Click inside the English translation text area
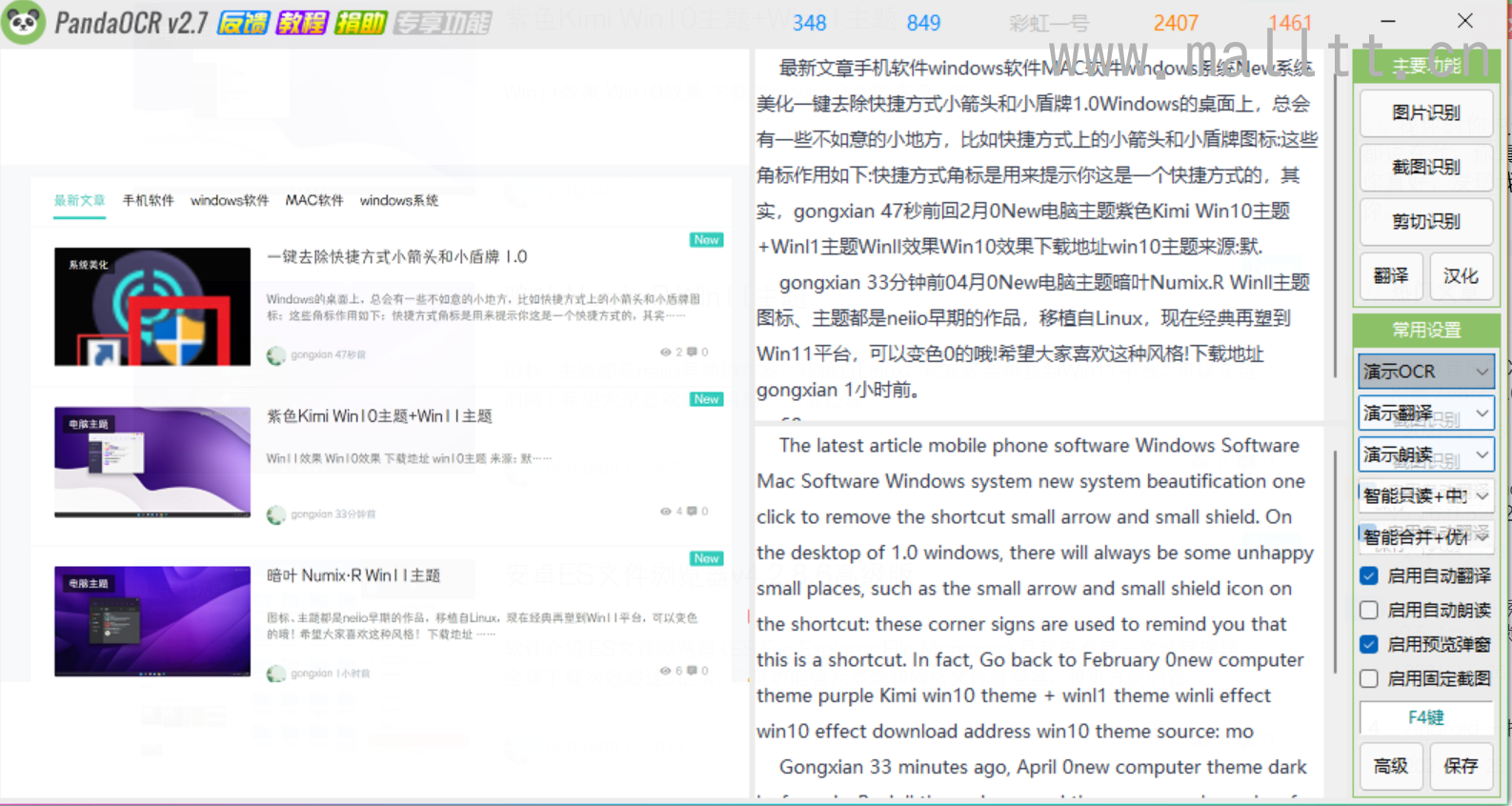 [x=1038, y=610]
